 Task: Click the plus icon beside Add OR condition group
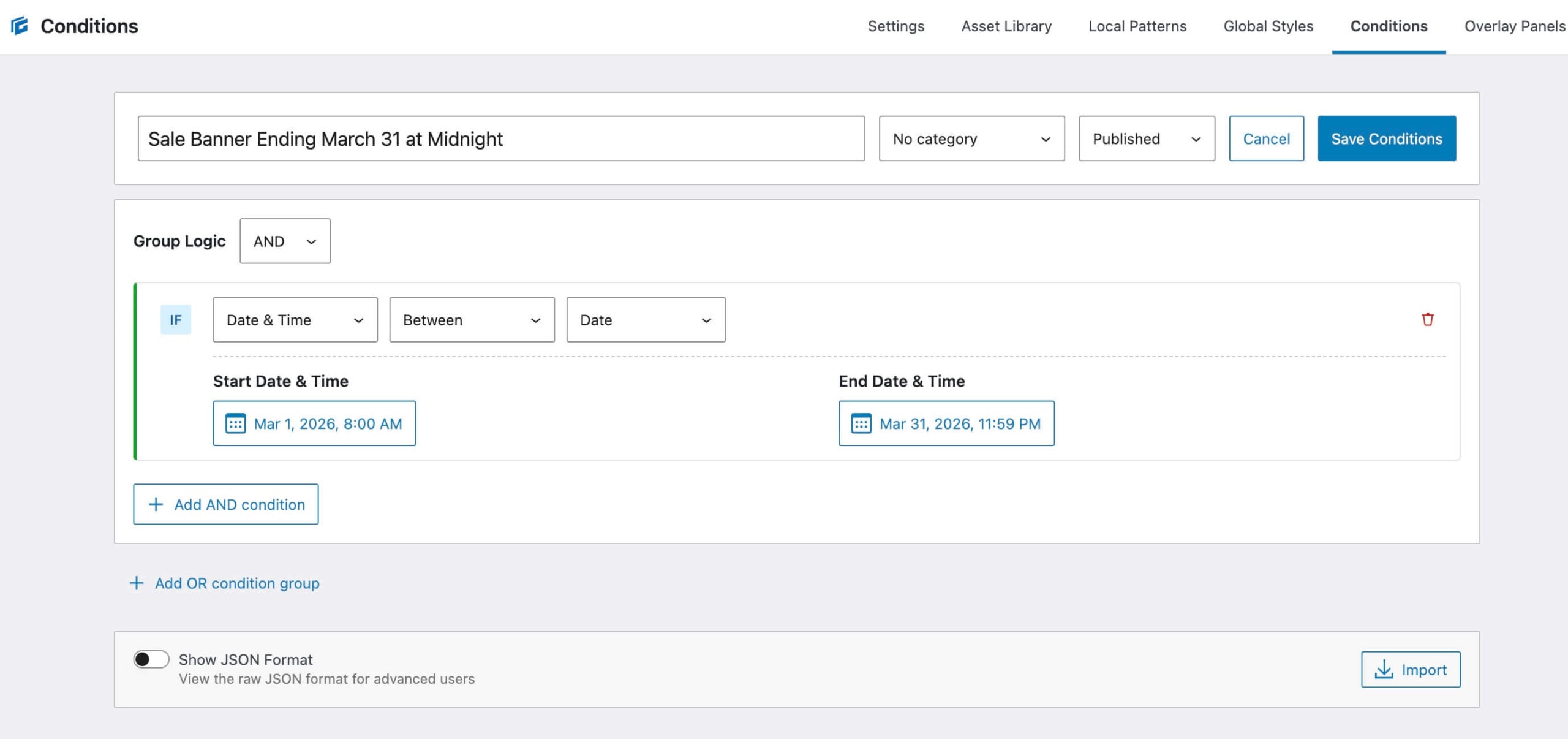136,583
